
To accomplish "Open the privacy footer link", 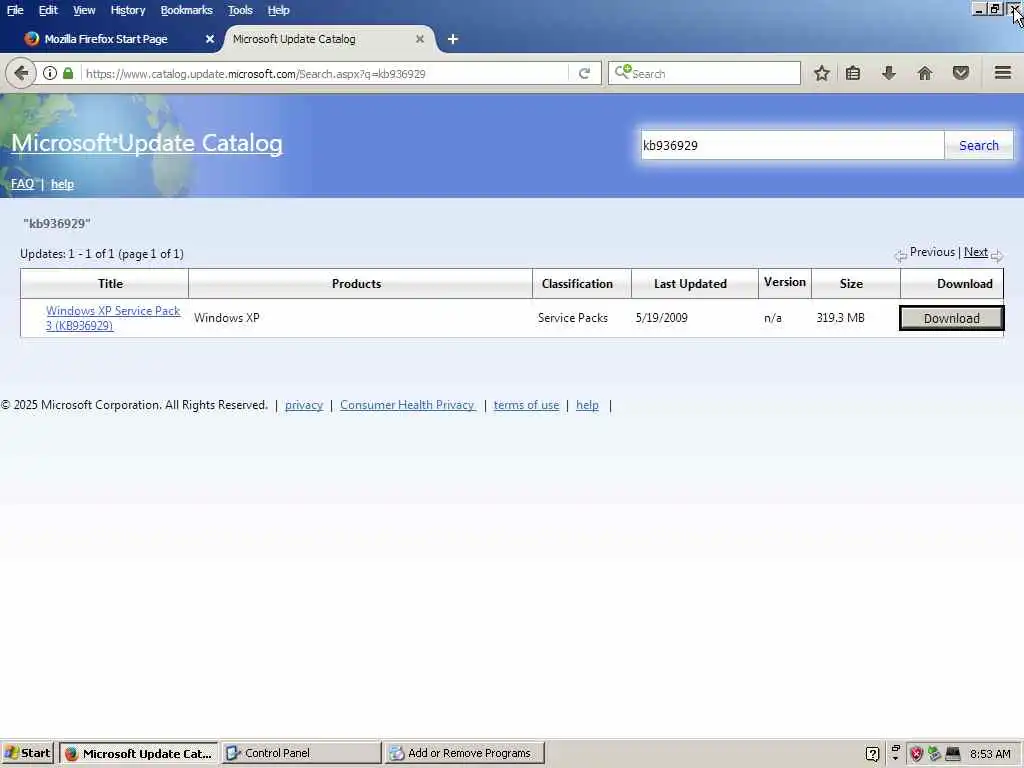I will click(304, 405).
